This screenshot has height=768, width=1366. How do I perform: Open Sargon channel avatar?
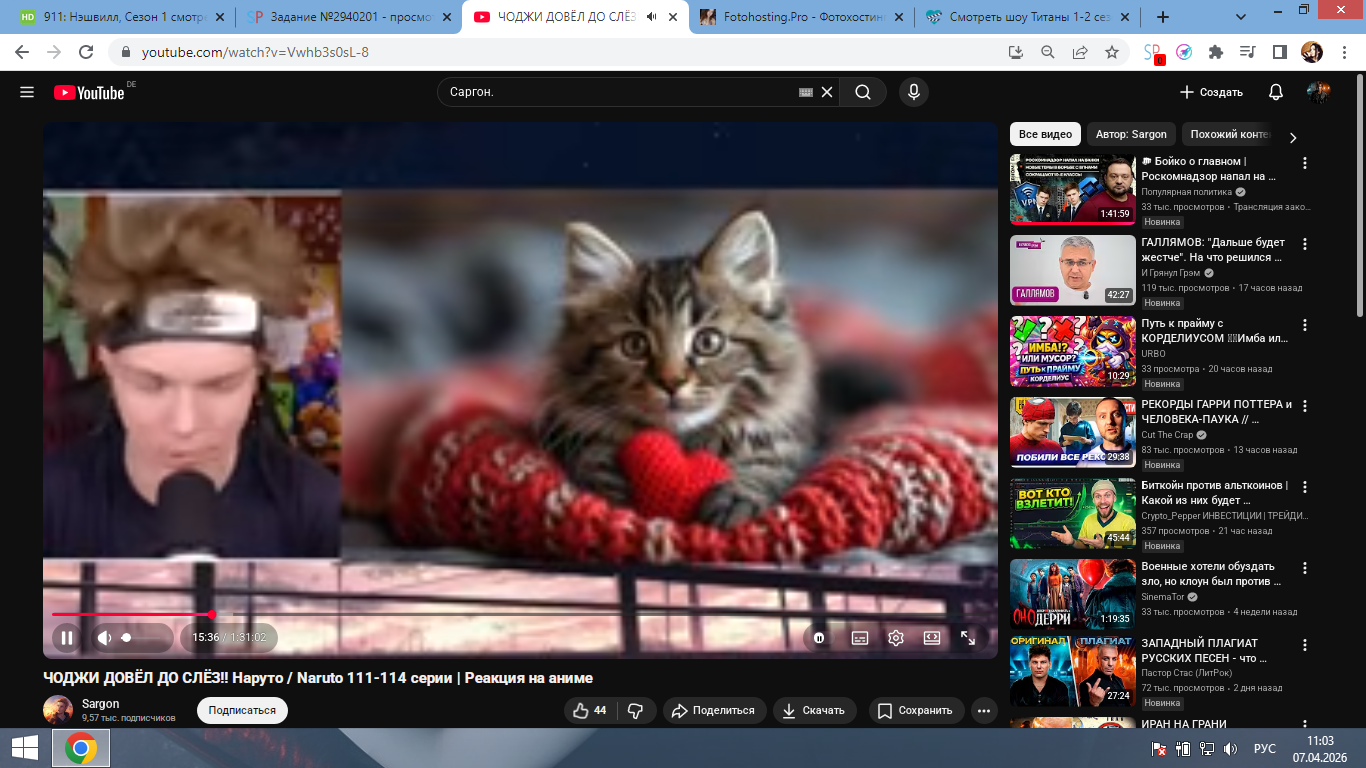point(58,710)
